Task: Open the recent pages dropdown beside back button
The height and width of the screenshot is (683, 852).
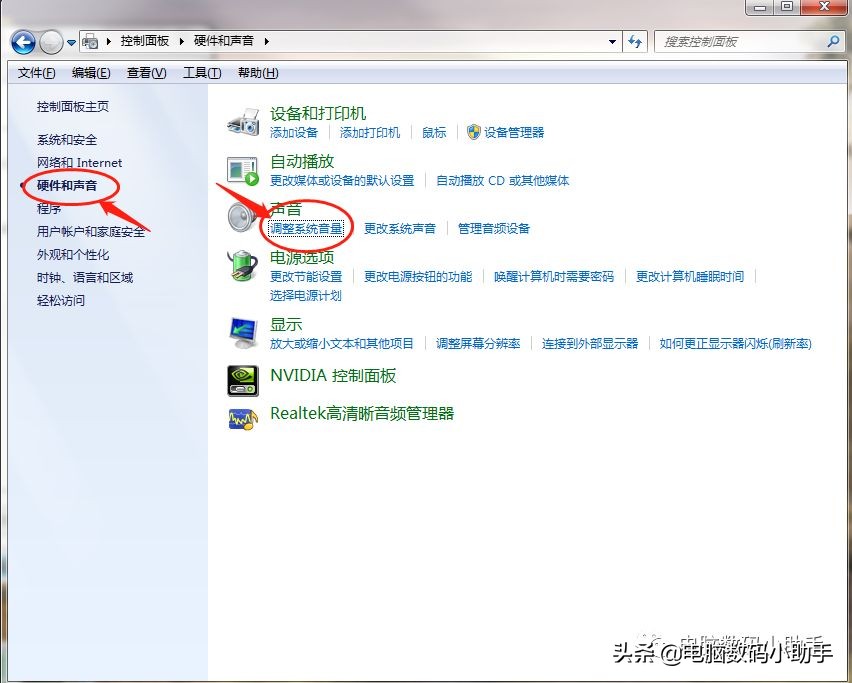Action: click(x=70, y=41)
